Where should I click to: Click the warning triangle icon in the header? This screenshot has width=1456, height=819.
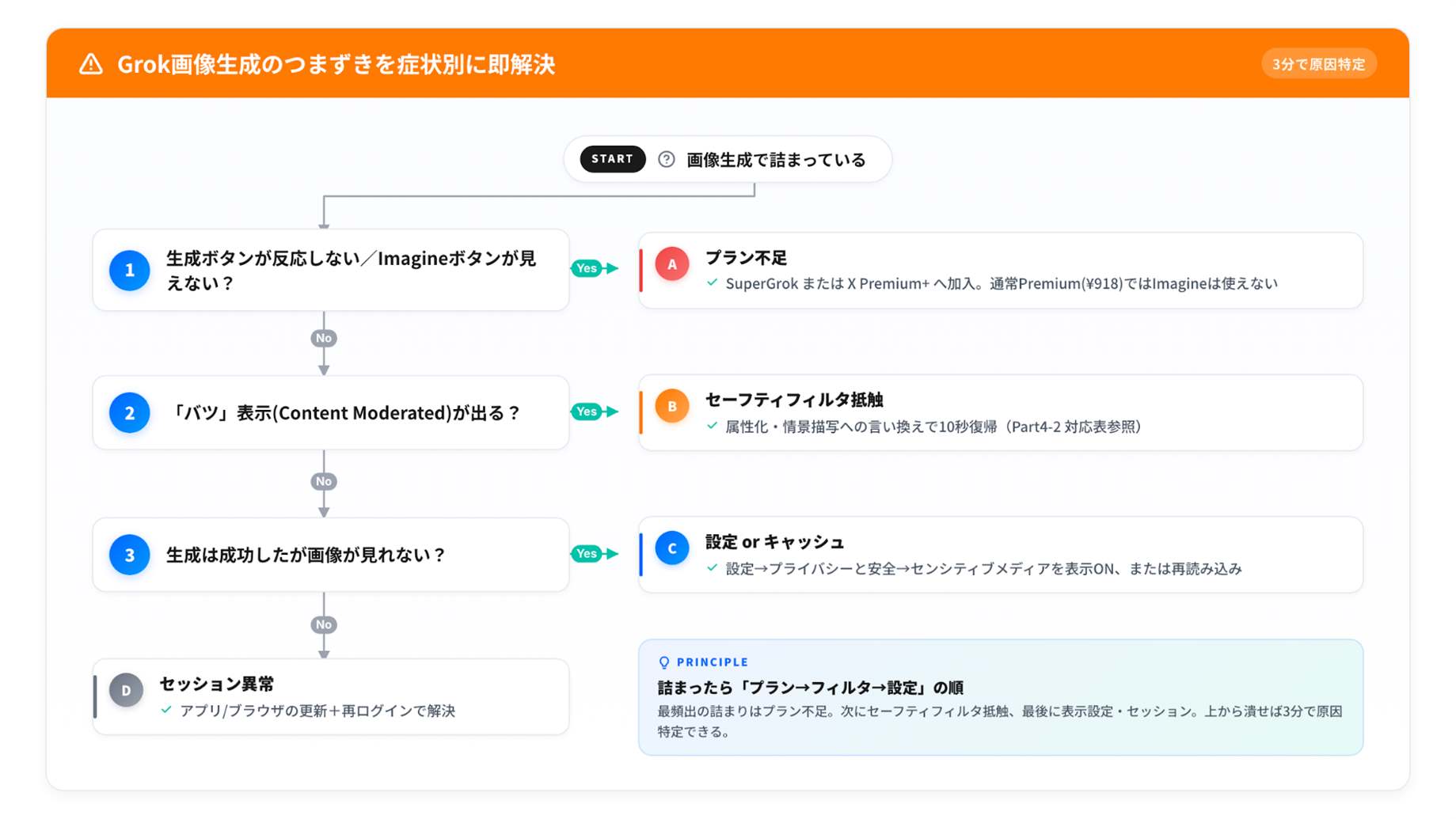(91, 64)
